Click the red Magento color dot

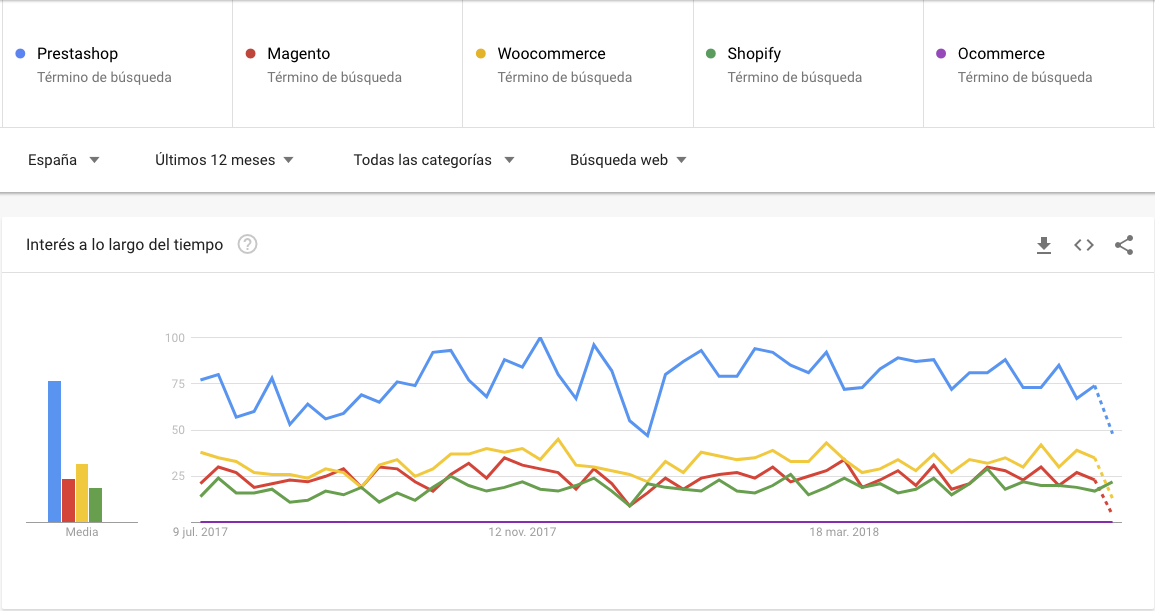coord(251,54)
